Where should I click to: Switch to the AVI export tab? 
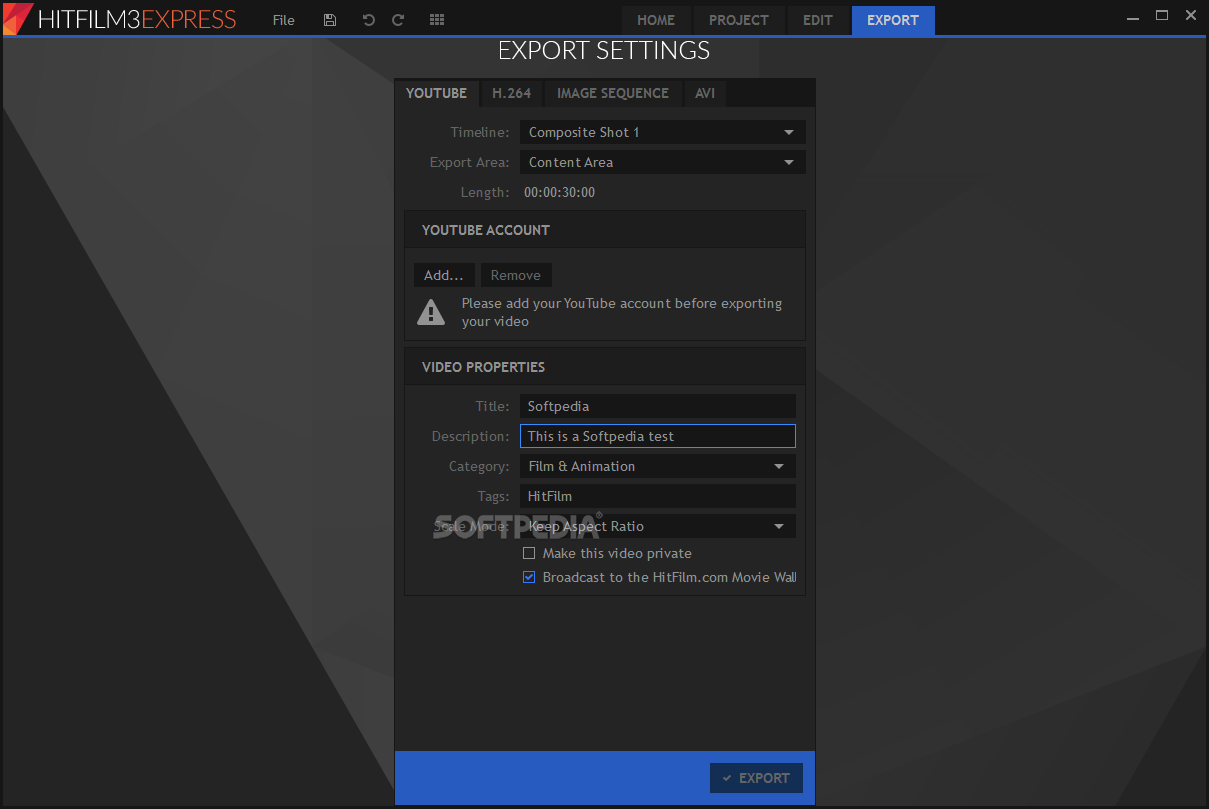pos(706,93)
